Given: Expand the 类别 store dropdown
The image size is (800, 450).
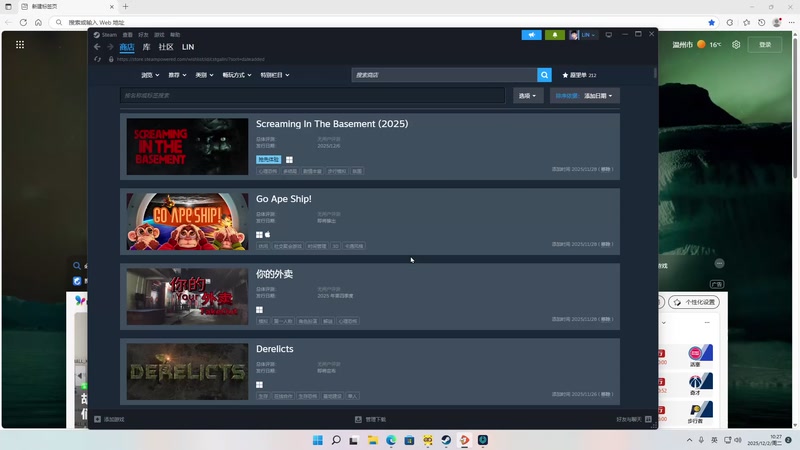Looking at the screenshot, I should [204, 75].
